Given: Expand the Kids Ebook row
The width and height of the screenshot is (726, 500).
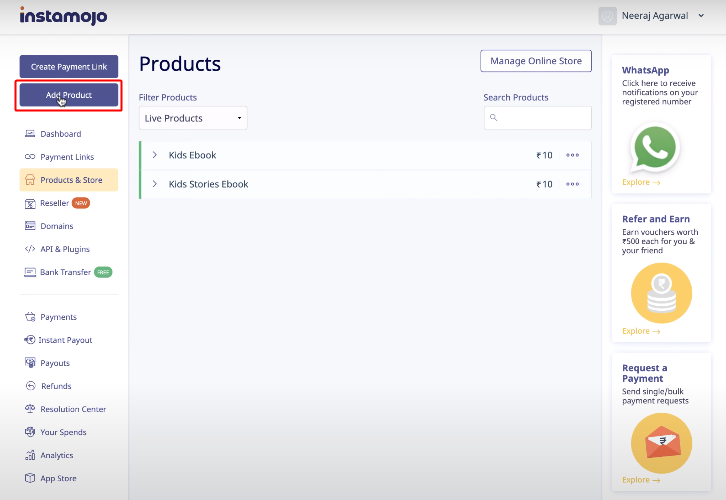Looking at the screenshot, I should click(155, 155).
